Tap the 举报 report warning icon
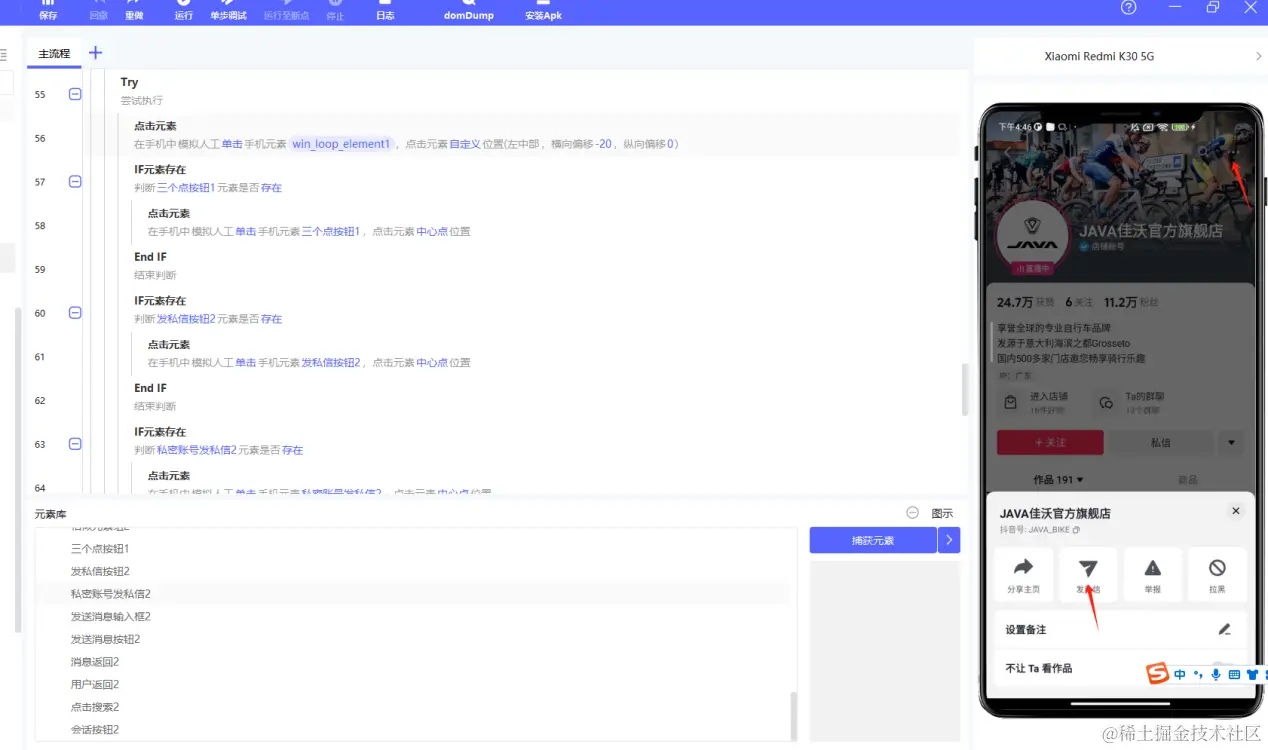 pyautogui.click(x=1152, y=575)
